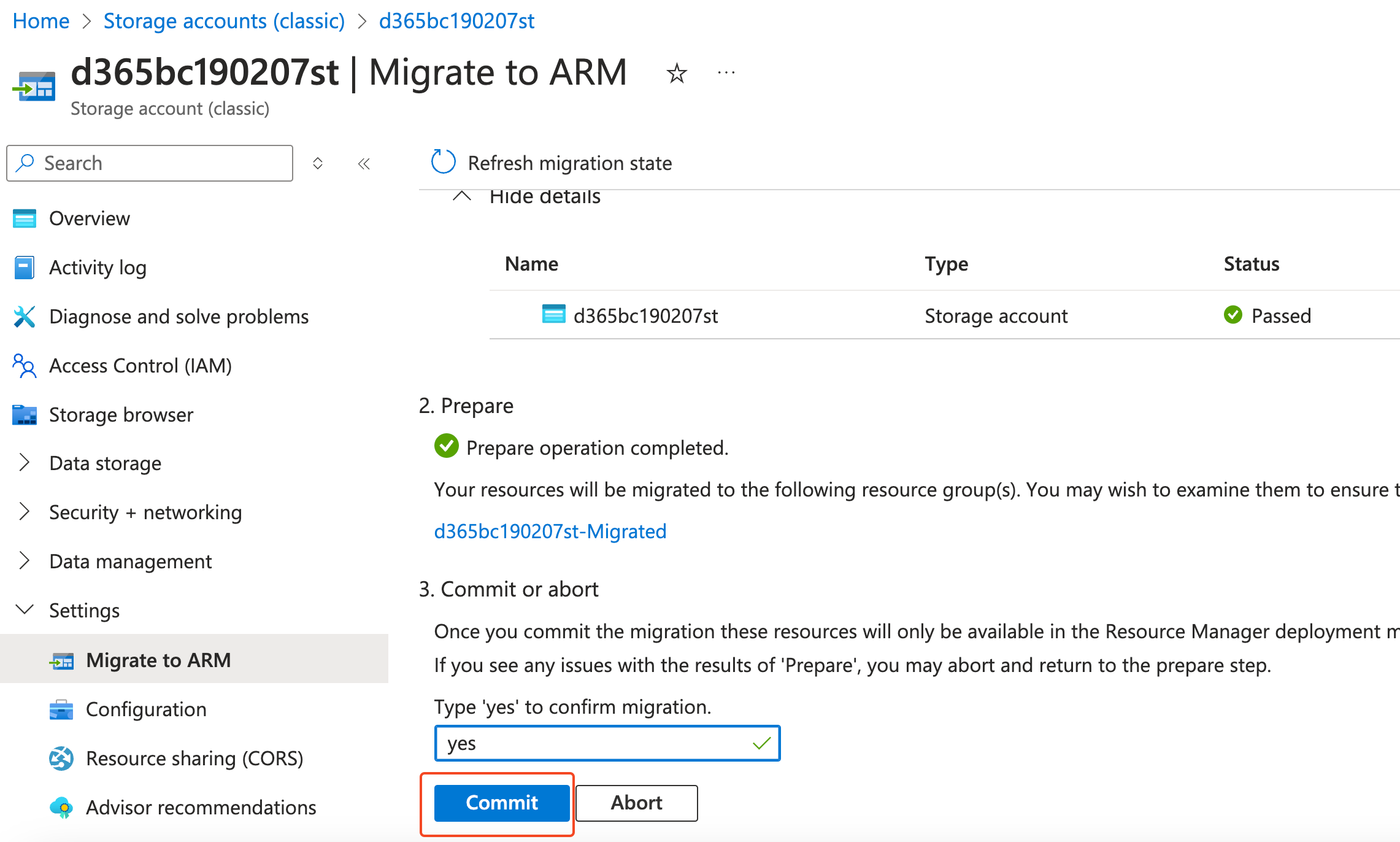Select the Migrate to ARM menu item
1400x842 pixels.
click(x=158, y=660)
